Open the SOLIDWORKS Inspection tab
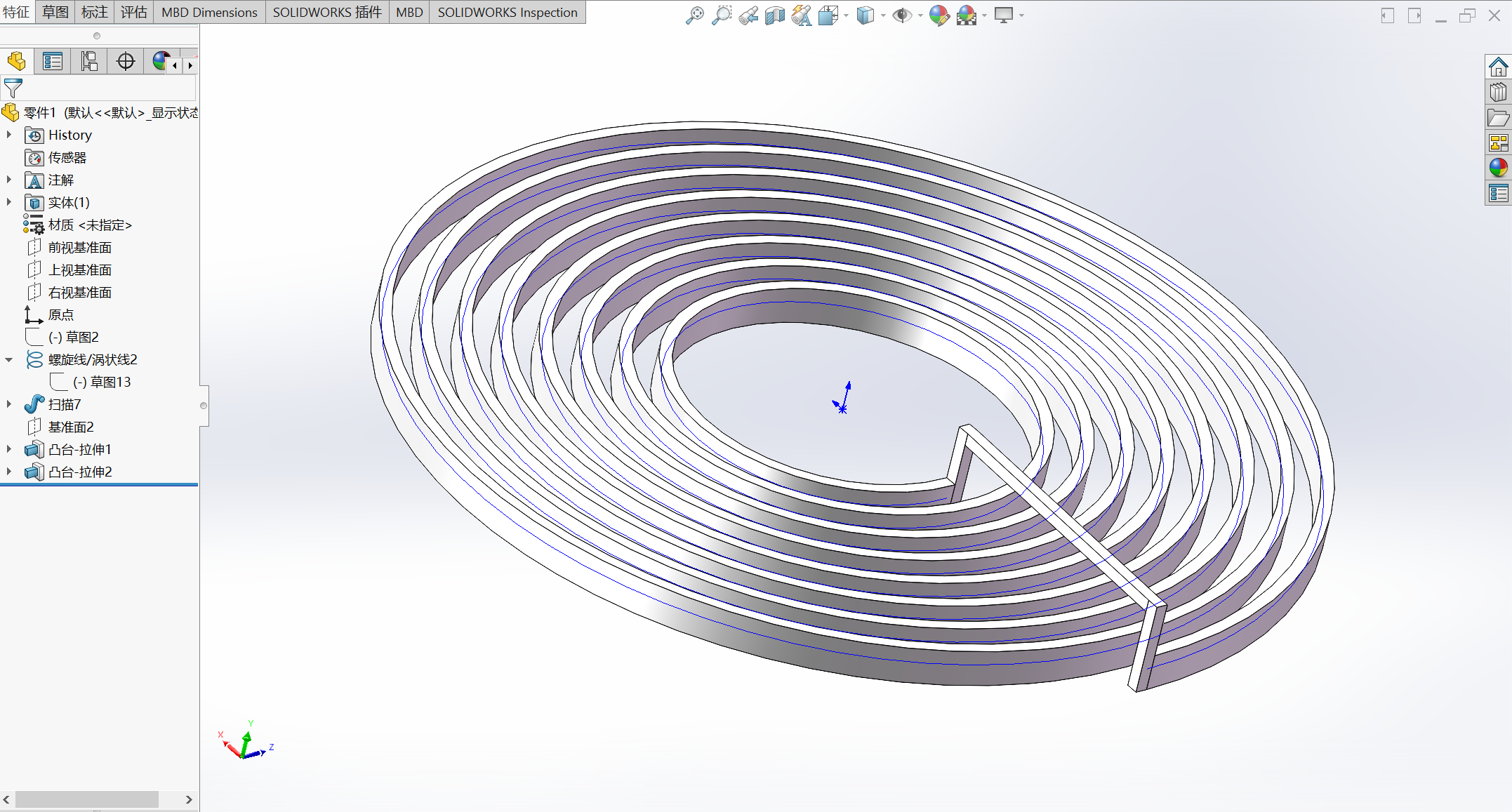The width and height of the screenshot is (1512, 812). [x=507, y=12]
